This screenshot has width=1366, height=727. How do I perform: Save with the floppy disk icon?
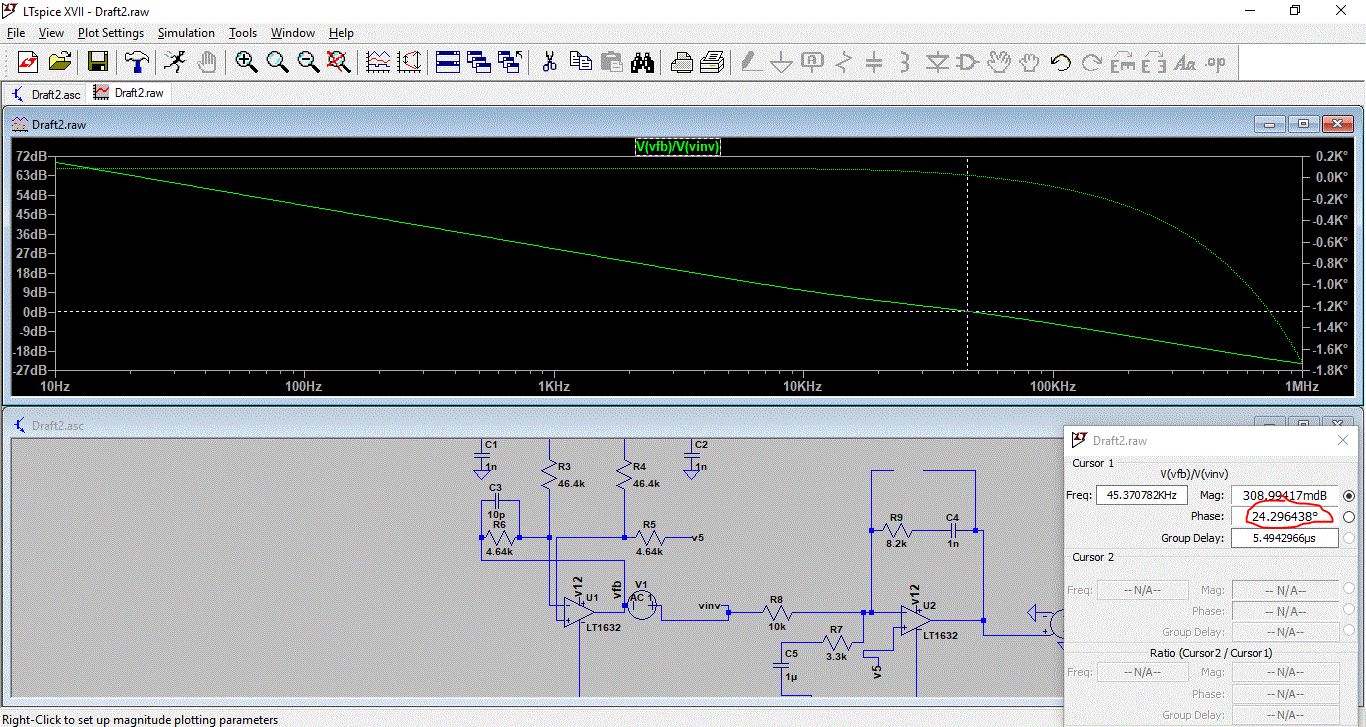(98, 62)
